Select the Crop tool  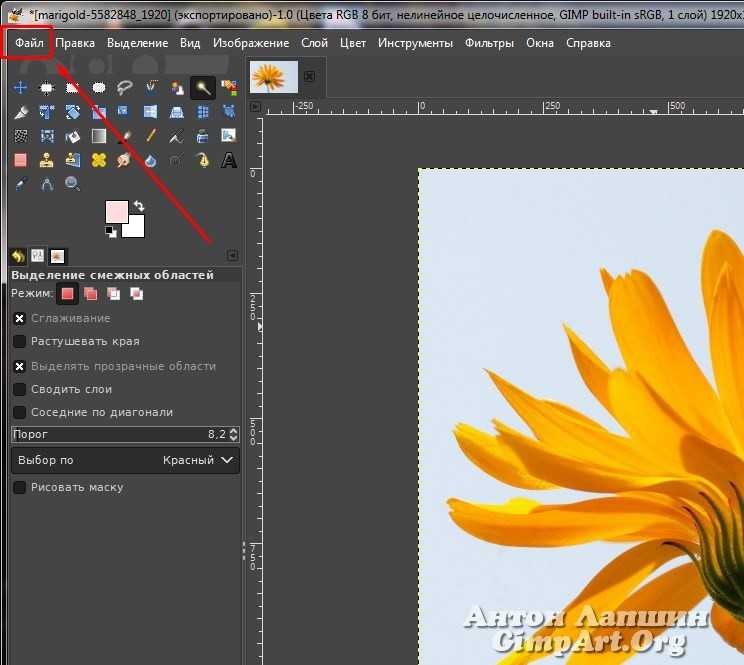pos(20,112)
